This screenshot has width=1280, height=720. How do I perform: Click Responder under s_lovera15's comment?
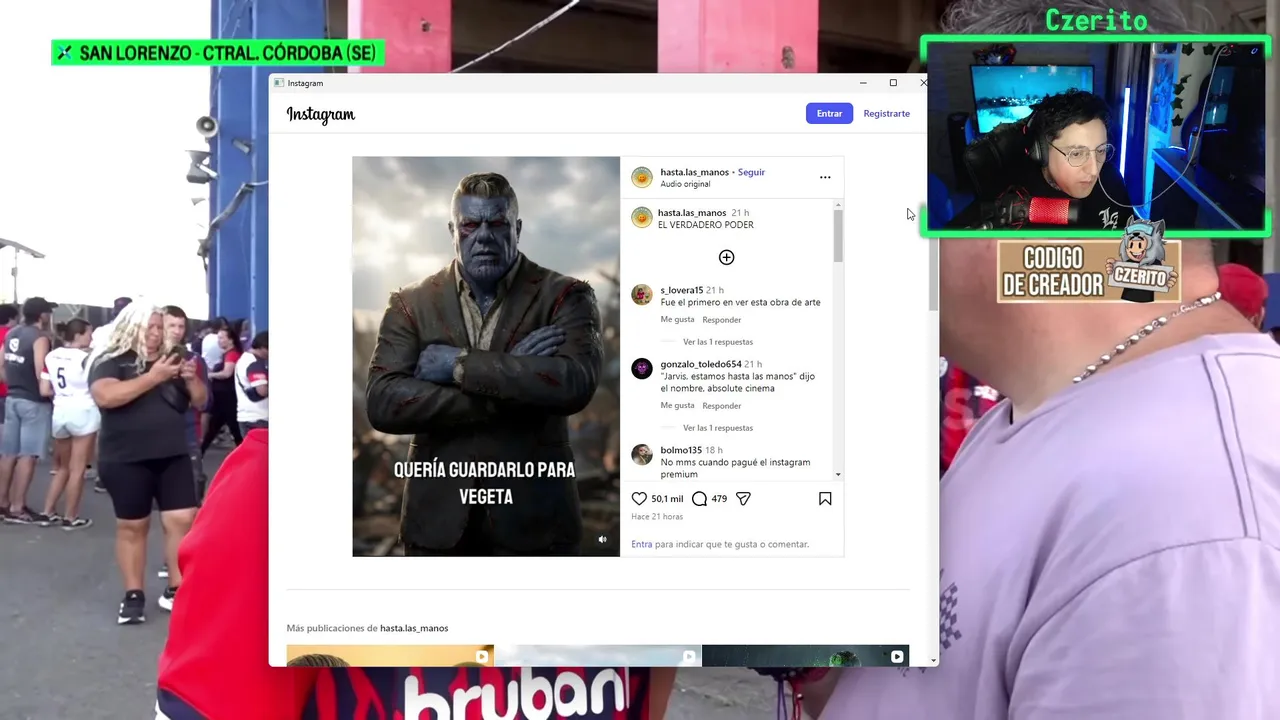pos(722,320)
